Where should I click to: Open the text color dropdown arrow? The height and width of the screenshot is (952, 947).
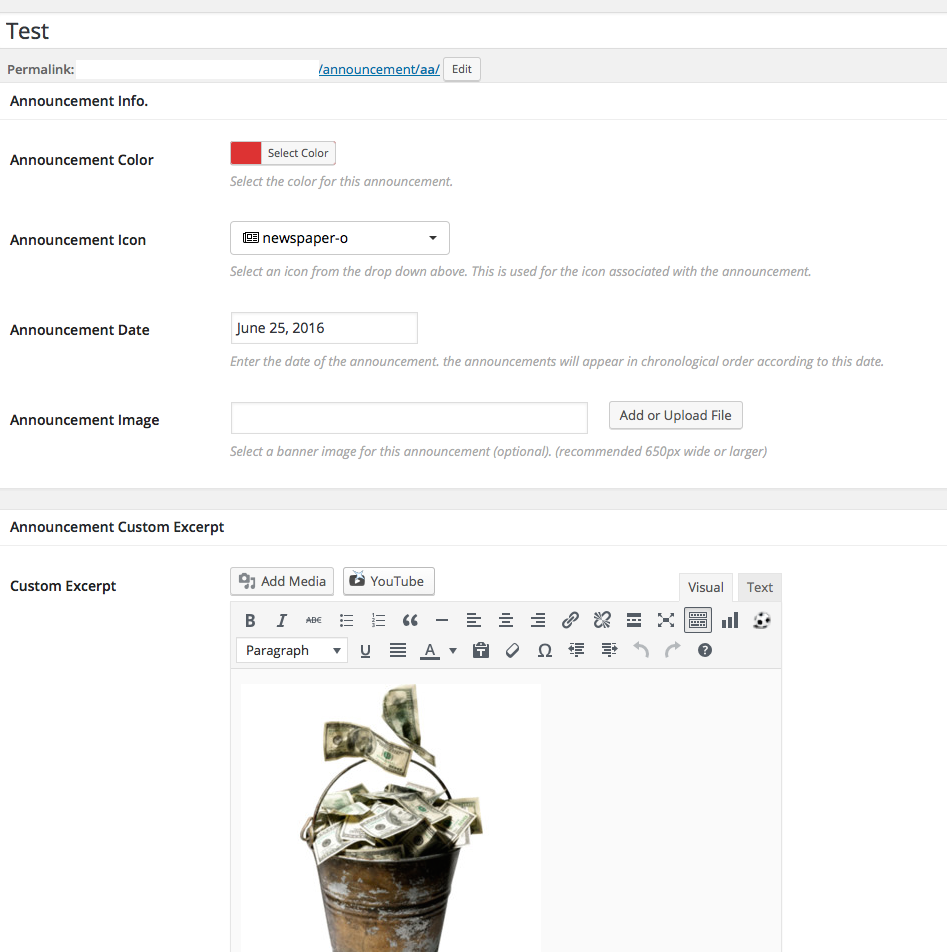(x=453, y=651)
